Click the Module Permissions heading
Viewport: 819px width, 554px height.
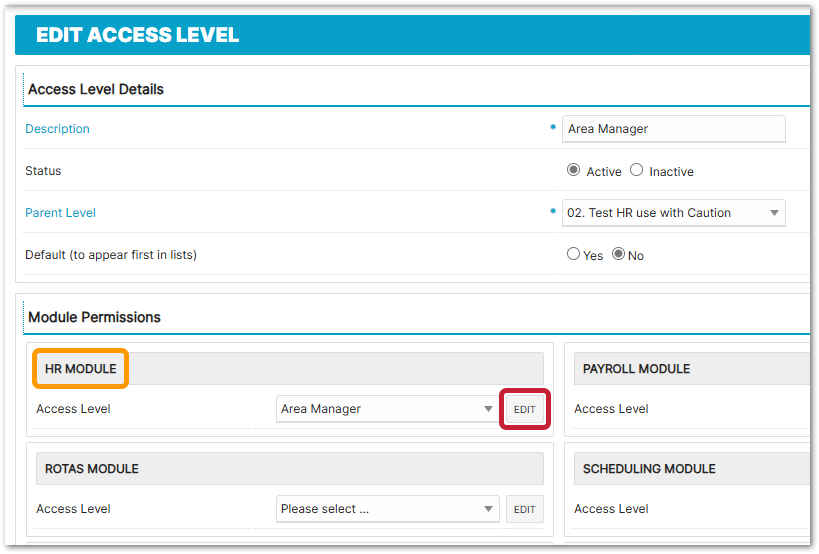click(x=94, y=317)
